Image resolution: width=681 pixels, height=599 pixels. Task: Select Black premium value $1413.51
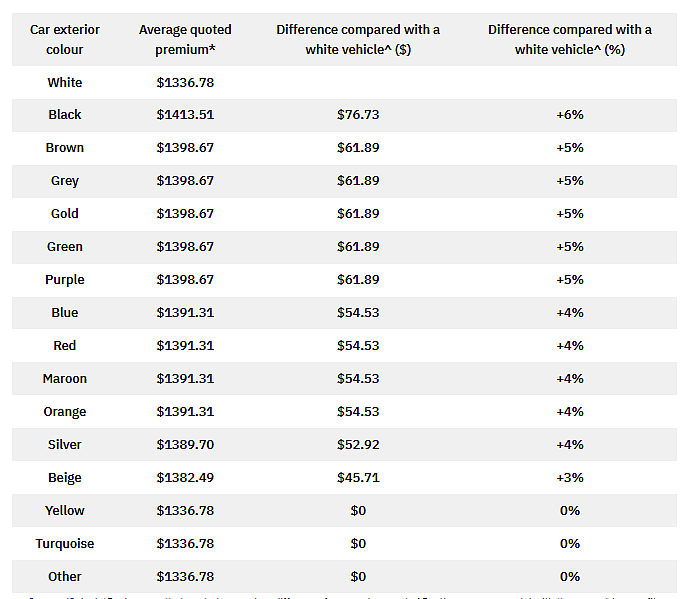pyautogui.click(x=185, y=115)
